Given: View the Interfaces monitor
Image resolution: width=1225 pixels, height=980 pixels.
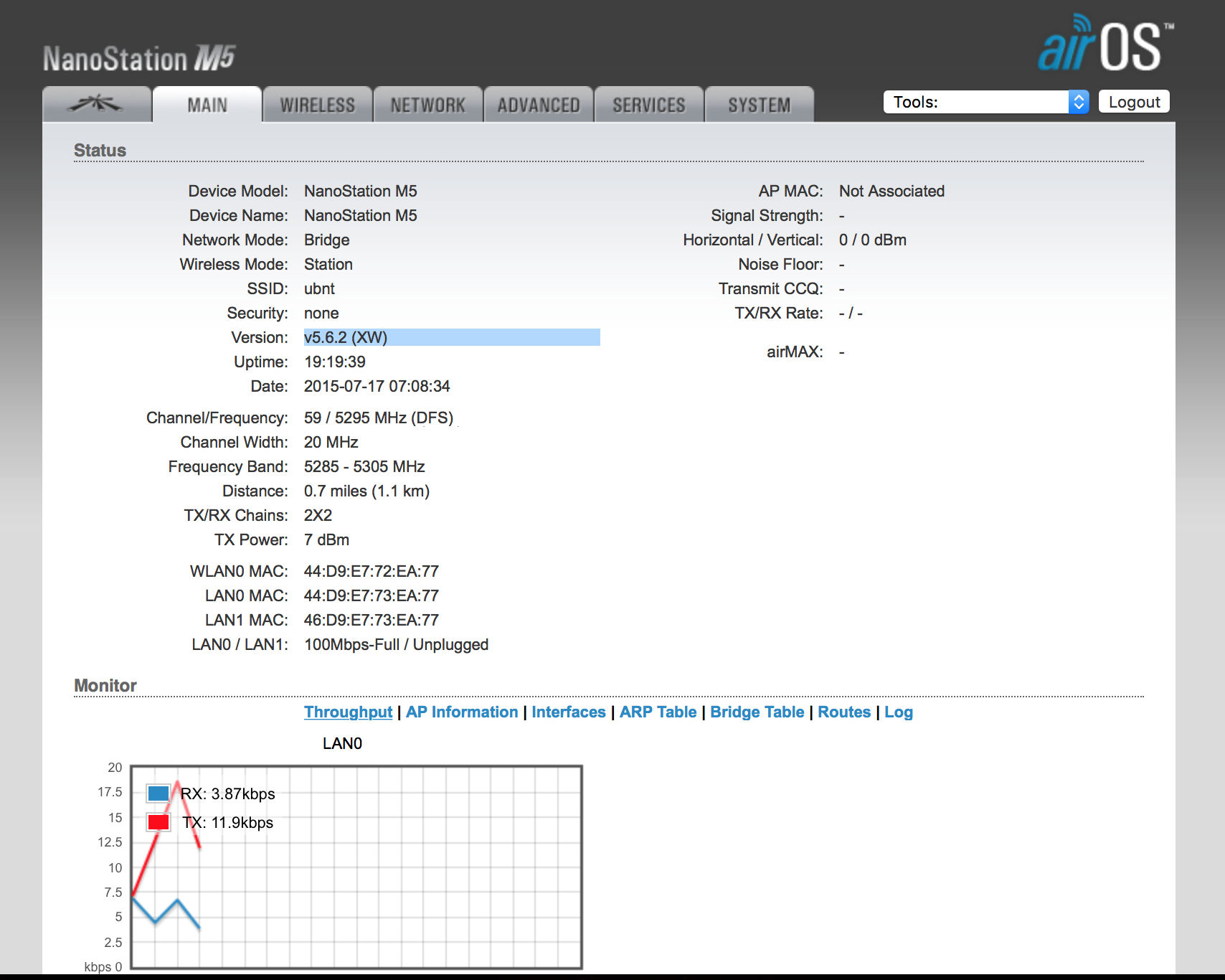Looking at the screenshot, I should point(569,712).
